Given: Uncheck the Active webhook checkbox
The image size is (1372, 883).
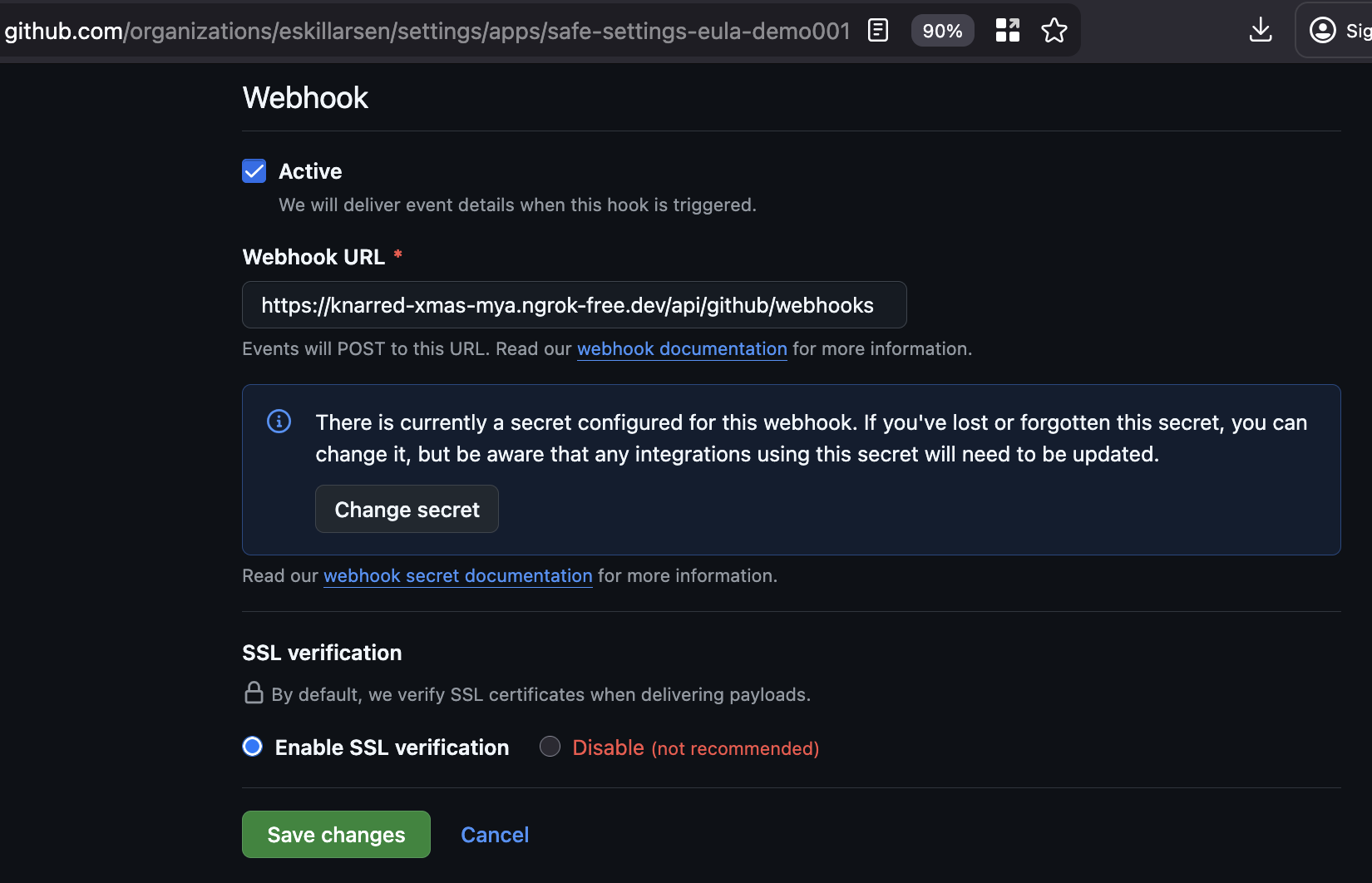Looking at the screenshot, I should pos(254,170).
